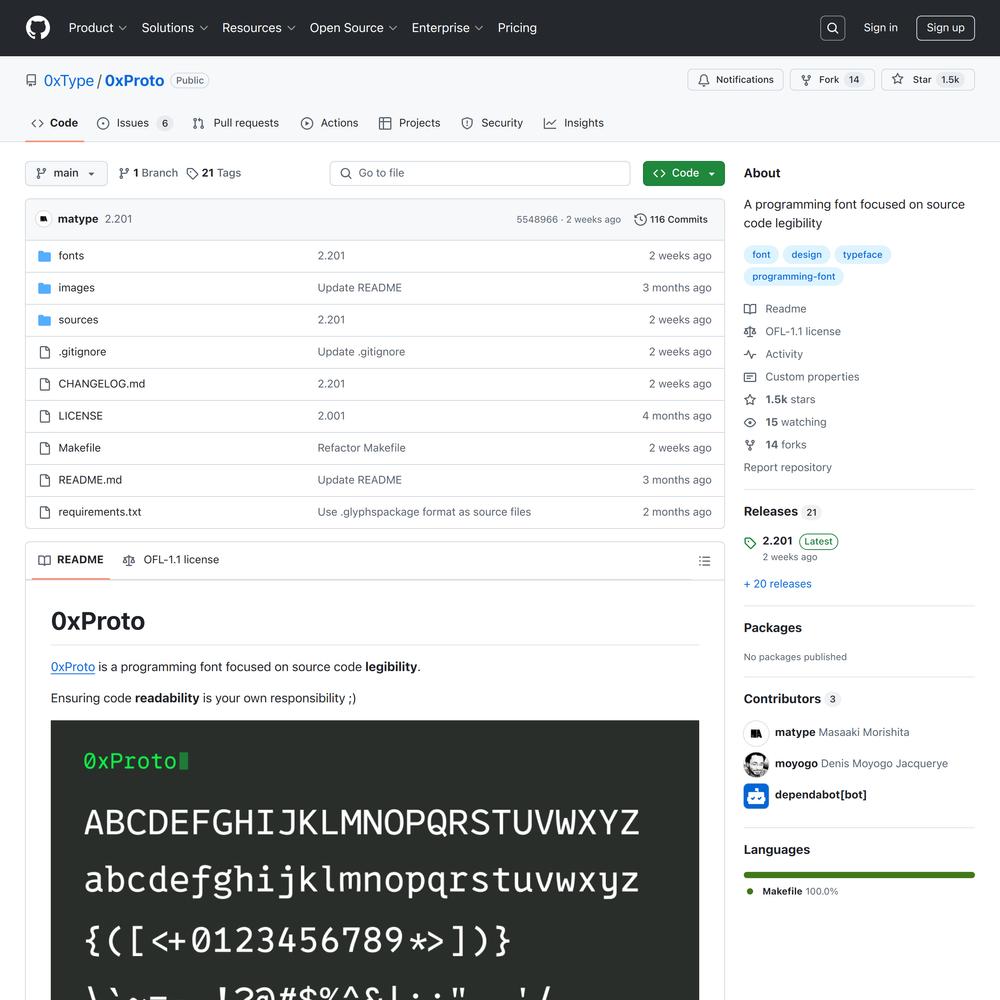This screenshot has height=1000, width=1000.
Task: Select the README tab
Action: 71,560
